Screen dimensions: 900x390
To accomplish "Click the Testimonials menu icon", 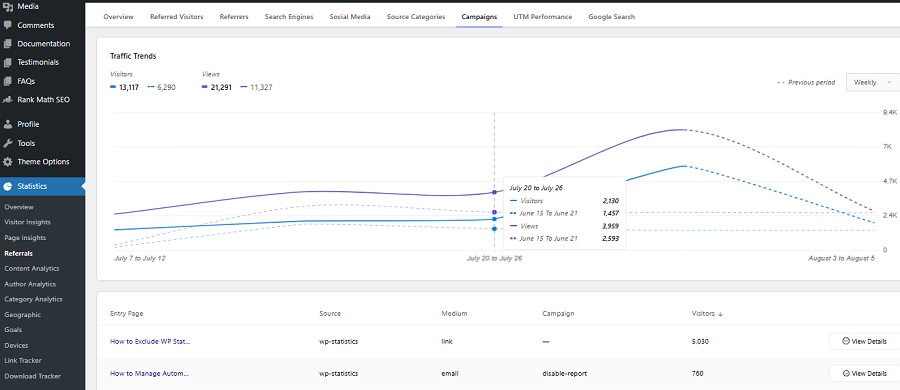I will [x=7, y=62].
